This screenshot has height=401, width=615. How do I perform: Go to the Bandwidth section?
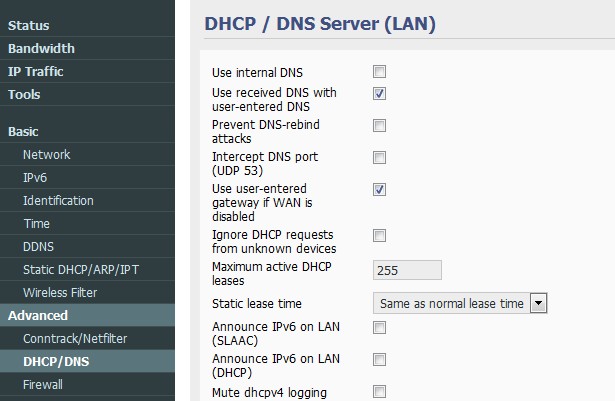coord(41,48)
